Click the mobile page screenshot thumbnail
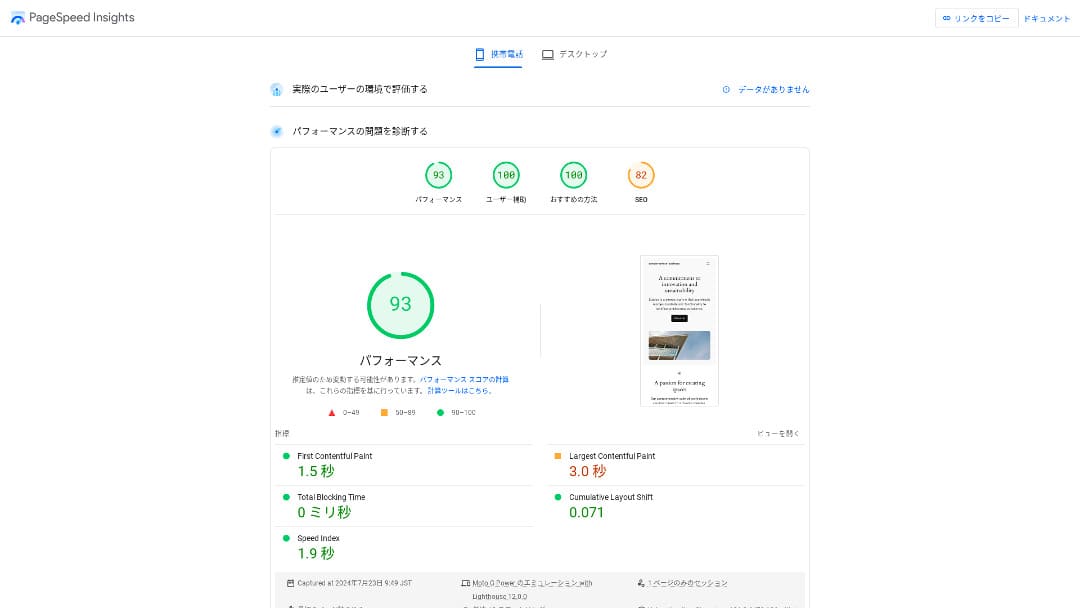 [679, 331]
